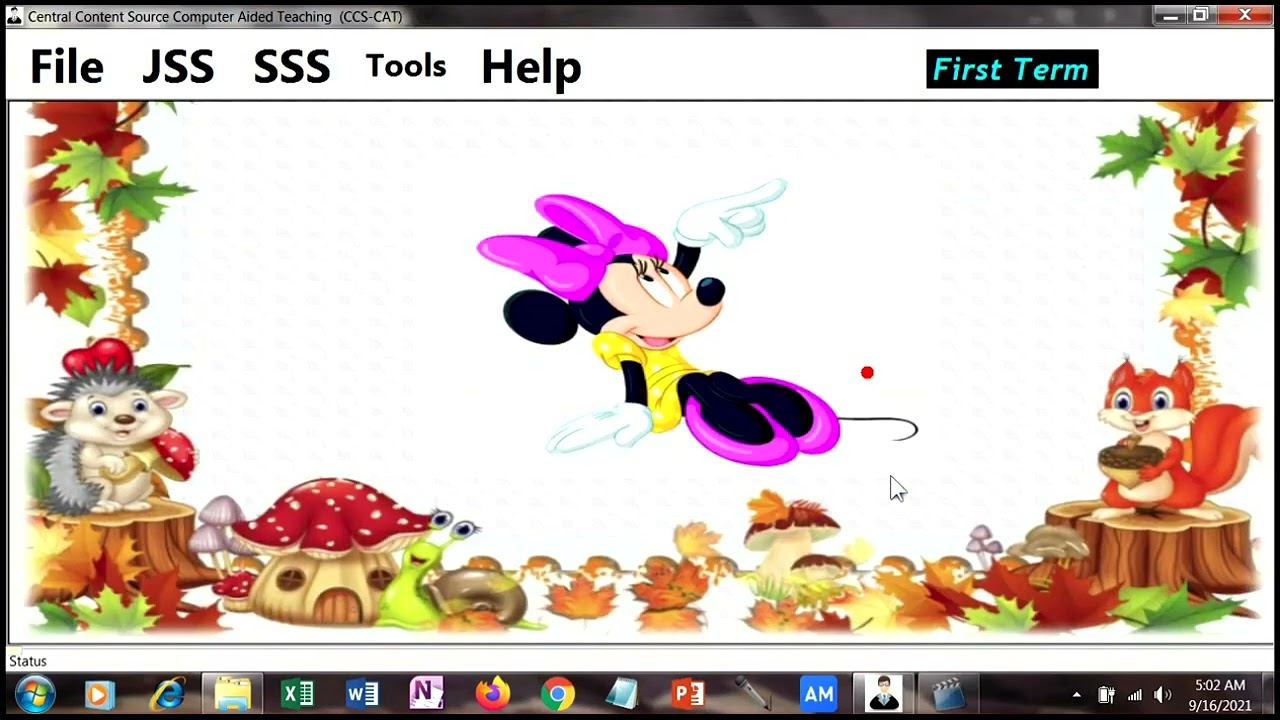Screen dimensions: 1280x720
Task: Open the File menu
Action: coord(67,67)
